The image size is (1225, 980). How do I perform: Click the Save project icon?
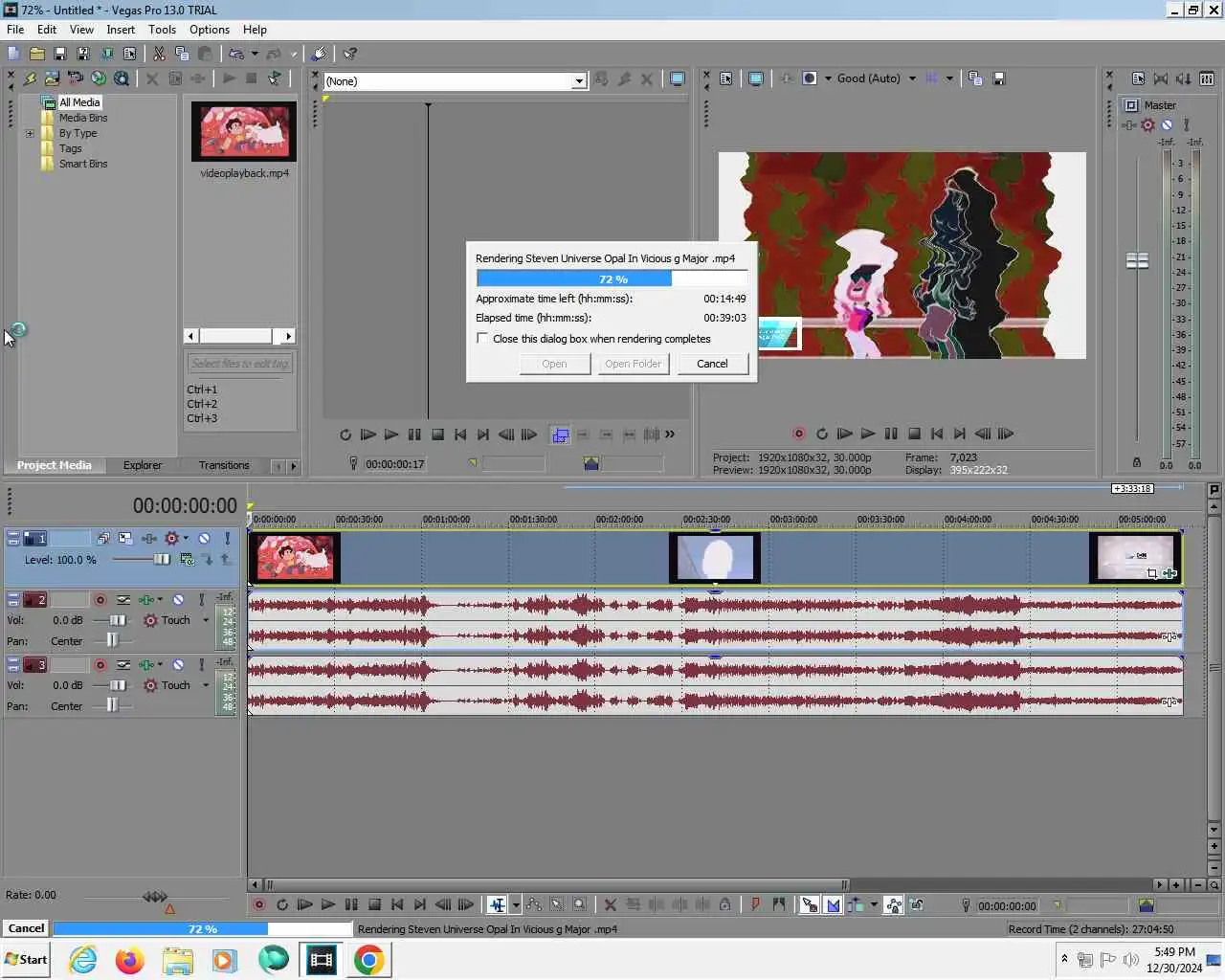click(59, 54)
